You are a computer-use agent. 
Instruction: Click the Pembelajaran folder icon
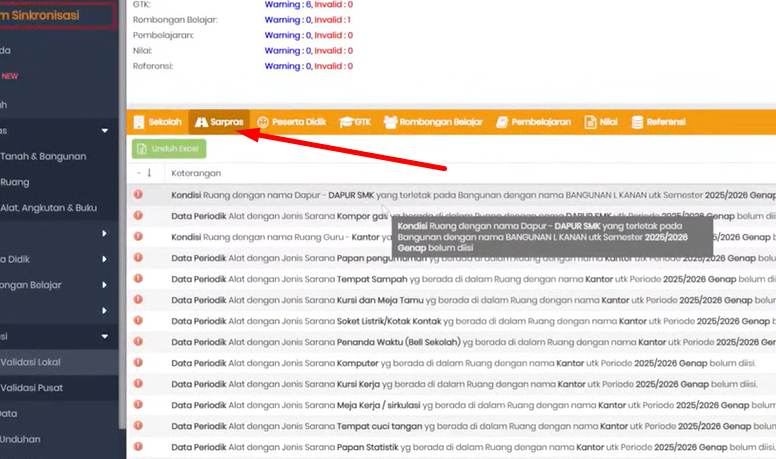502,122
